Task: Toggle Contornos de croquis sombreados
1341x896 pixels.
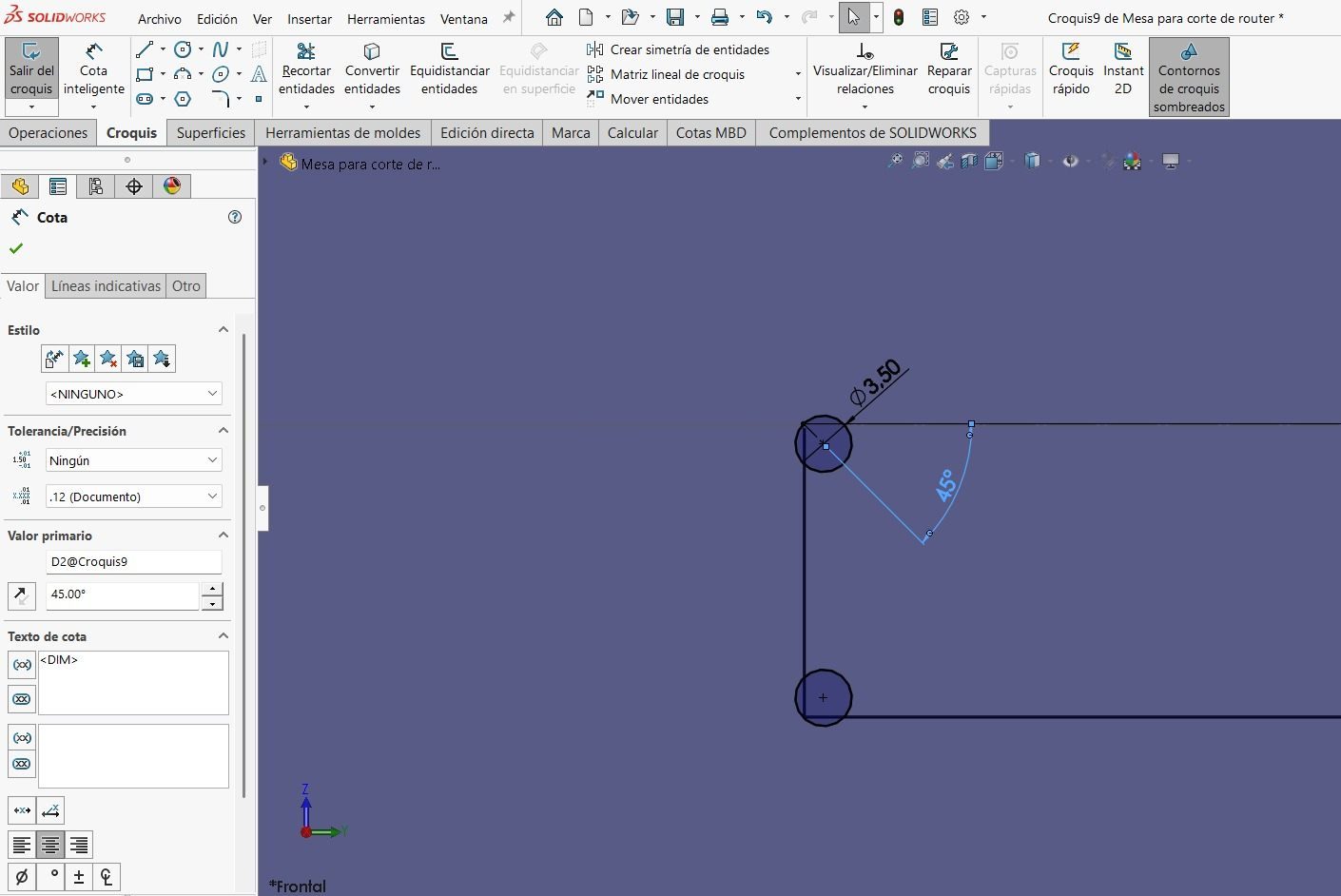Action: click(x=1189, y=77)
